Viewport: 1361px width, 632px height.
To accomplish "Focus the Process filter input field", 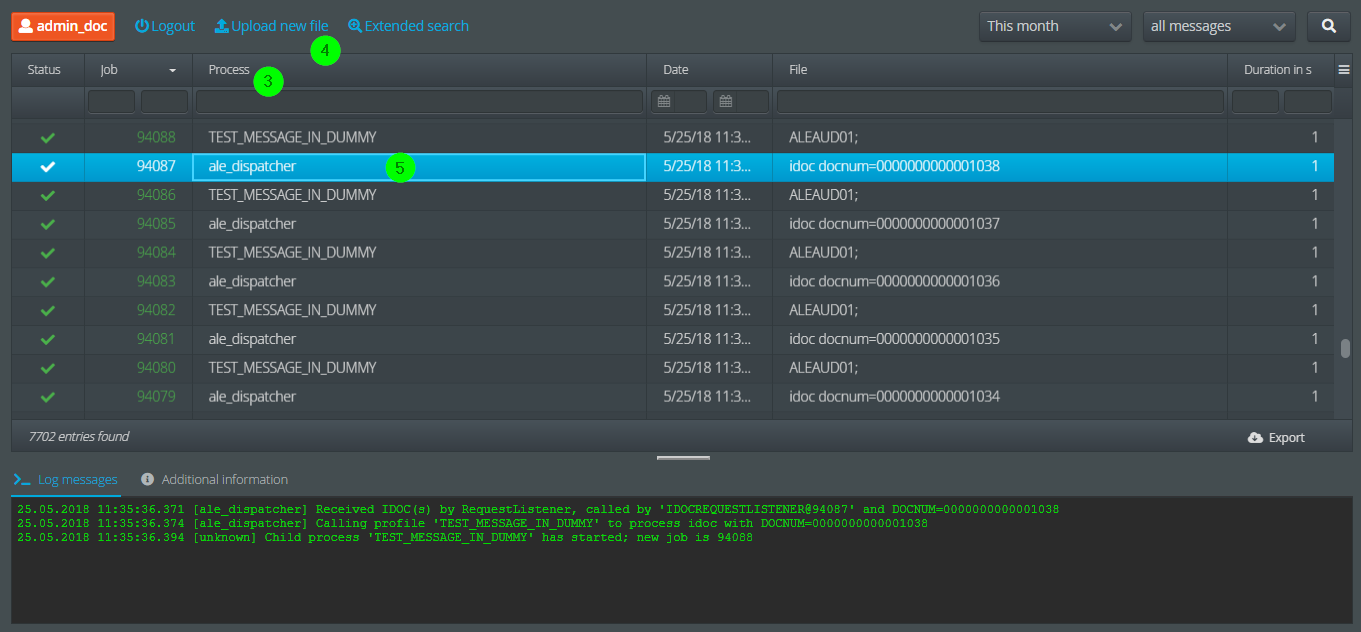I will click(419, 101).
